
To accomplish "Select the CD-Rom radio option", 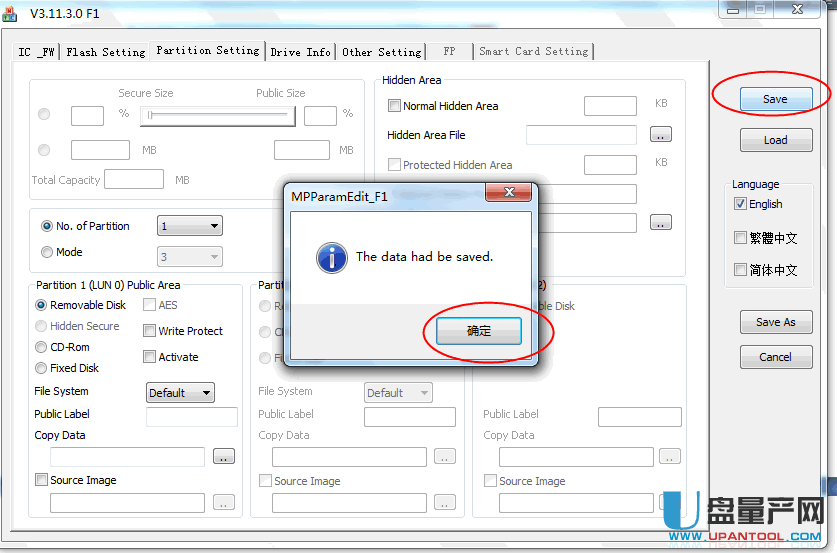I will 42,347.
